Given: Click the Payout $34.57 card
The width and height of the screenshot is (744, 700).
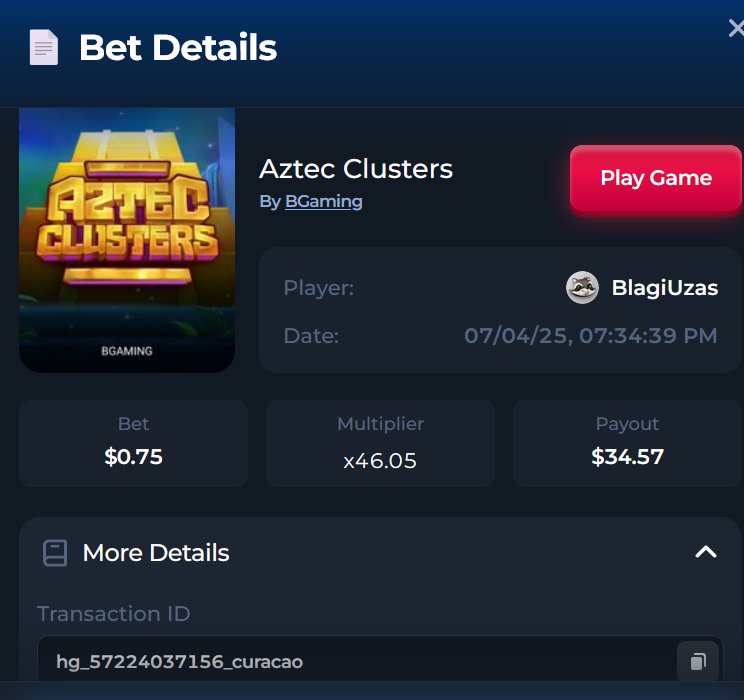Looking at the screenshot, I should (x=627, y=443).
